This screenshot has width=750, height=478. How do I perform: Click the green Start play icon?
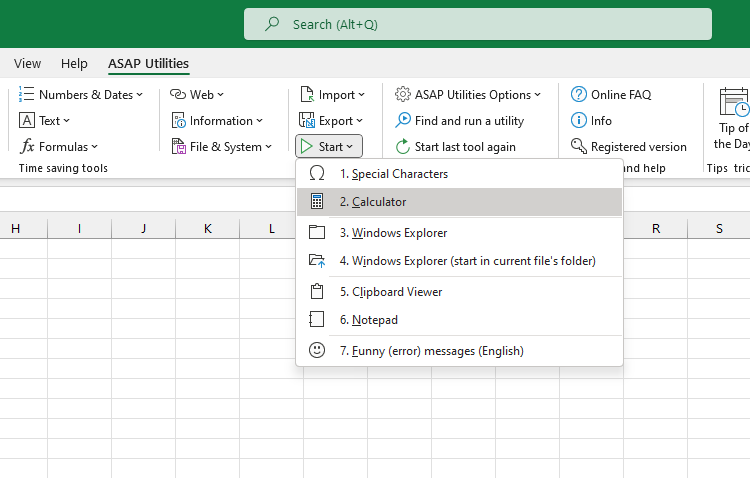pos(307,146)
